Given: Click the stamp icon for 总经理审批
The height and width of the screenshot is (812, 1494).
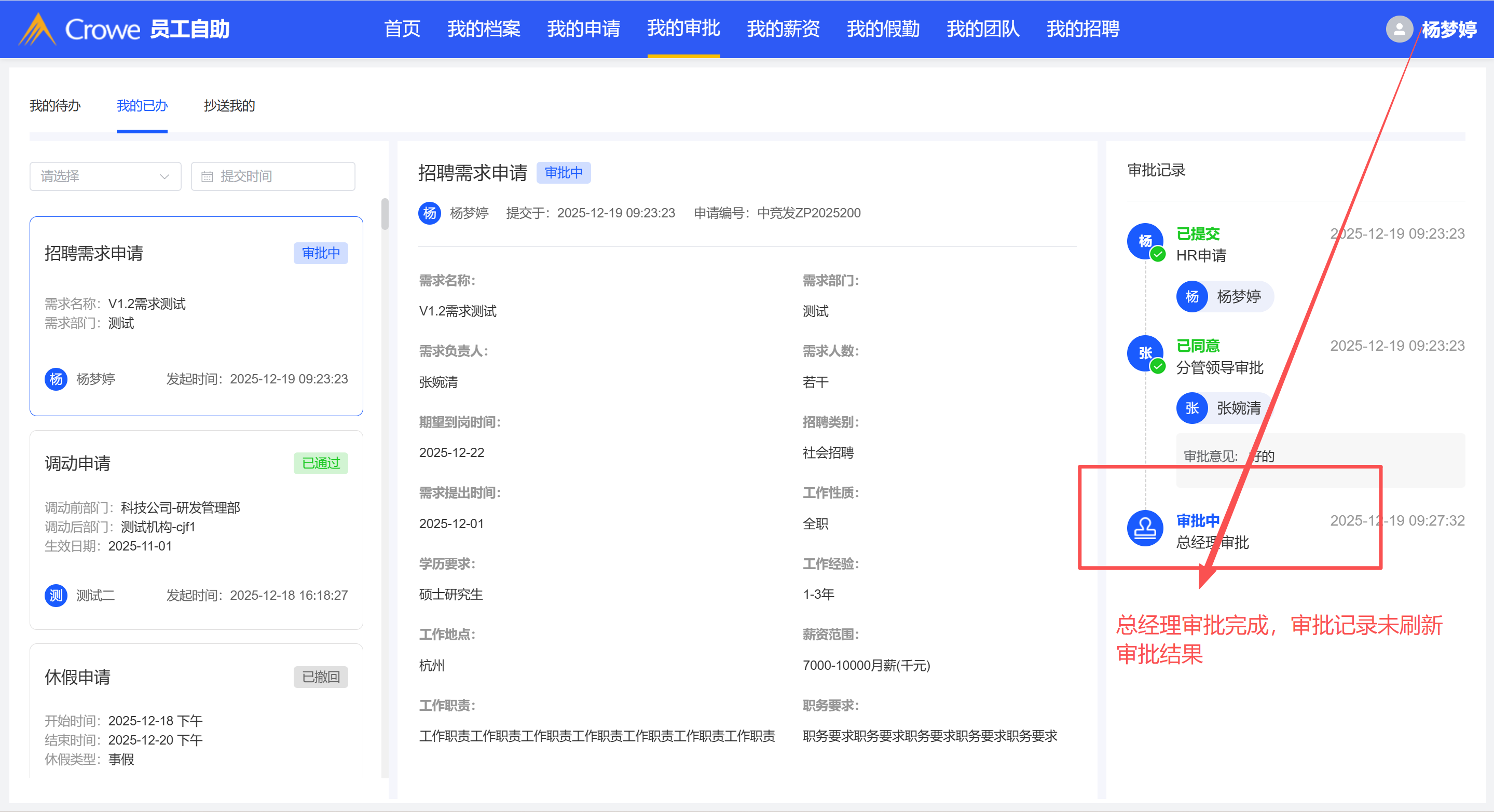Looking at the screenshot, I should pyautogui.click(x=1144, y=528).
